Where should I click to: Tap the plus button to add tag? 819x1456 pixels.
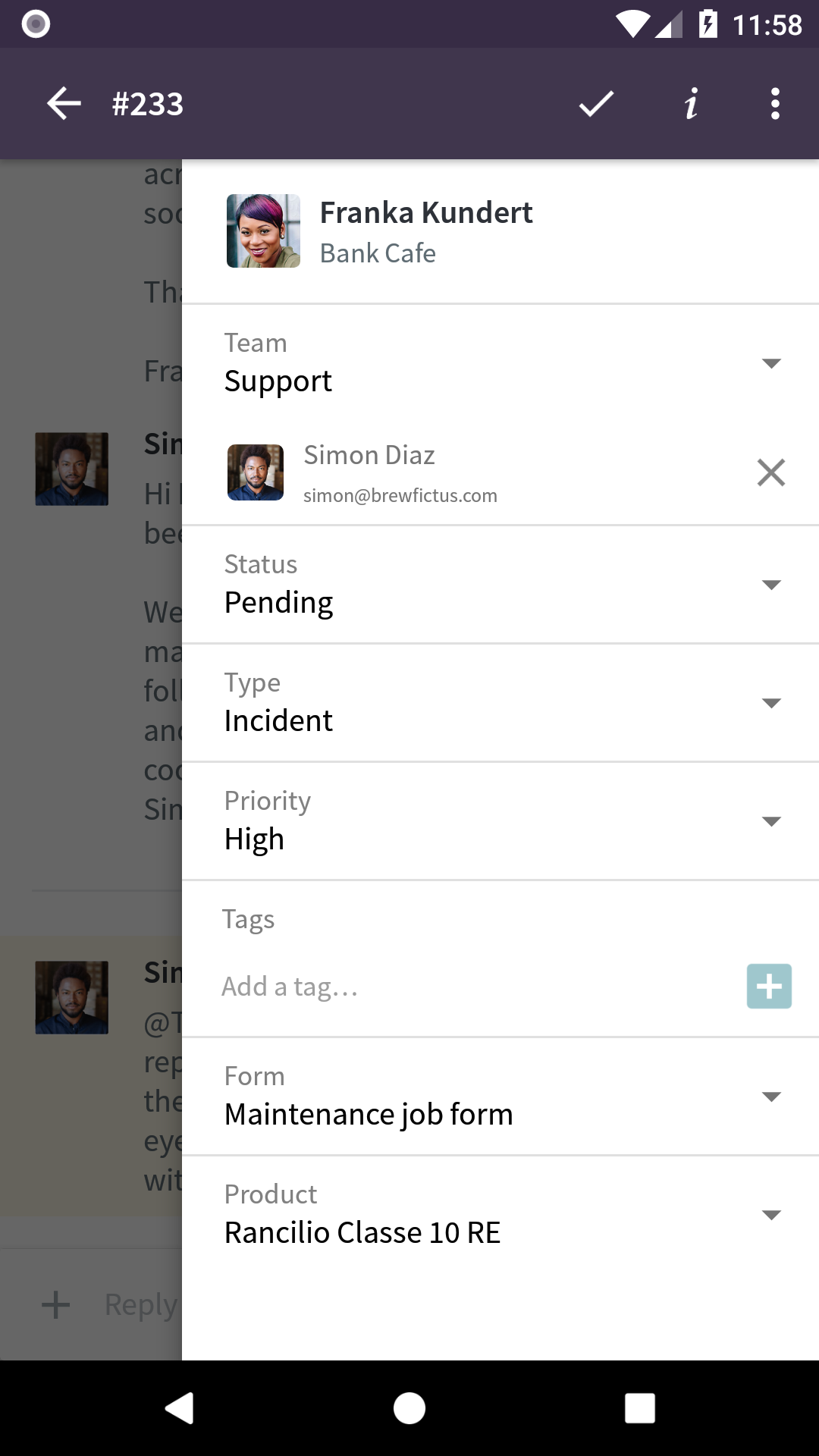[x=769, y=986]
